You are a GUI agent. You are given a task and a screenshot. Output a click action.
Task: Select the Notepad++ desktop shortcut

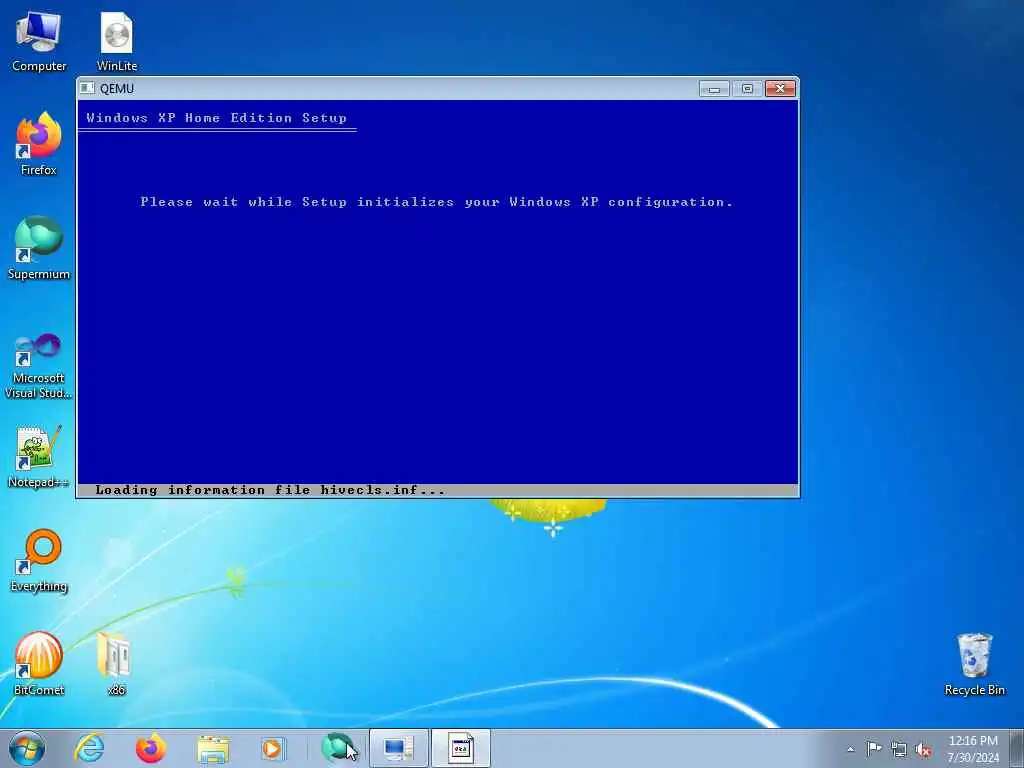[39, 457]
